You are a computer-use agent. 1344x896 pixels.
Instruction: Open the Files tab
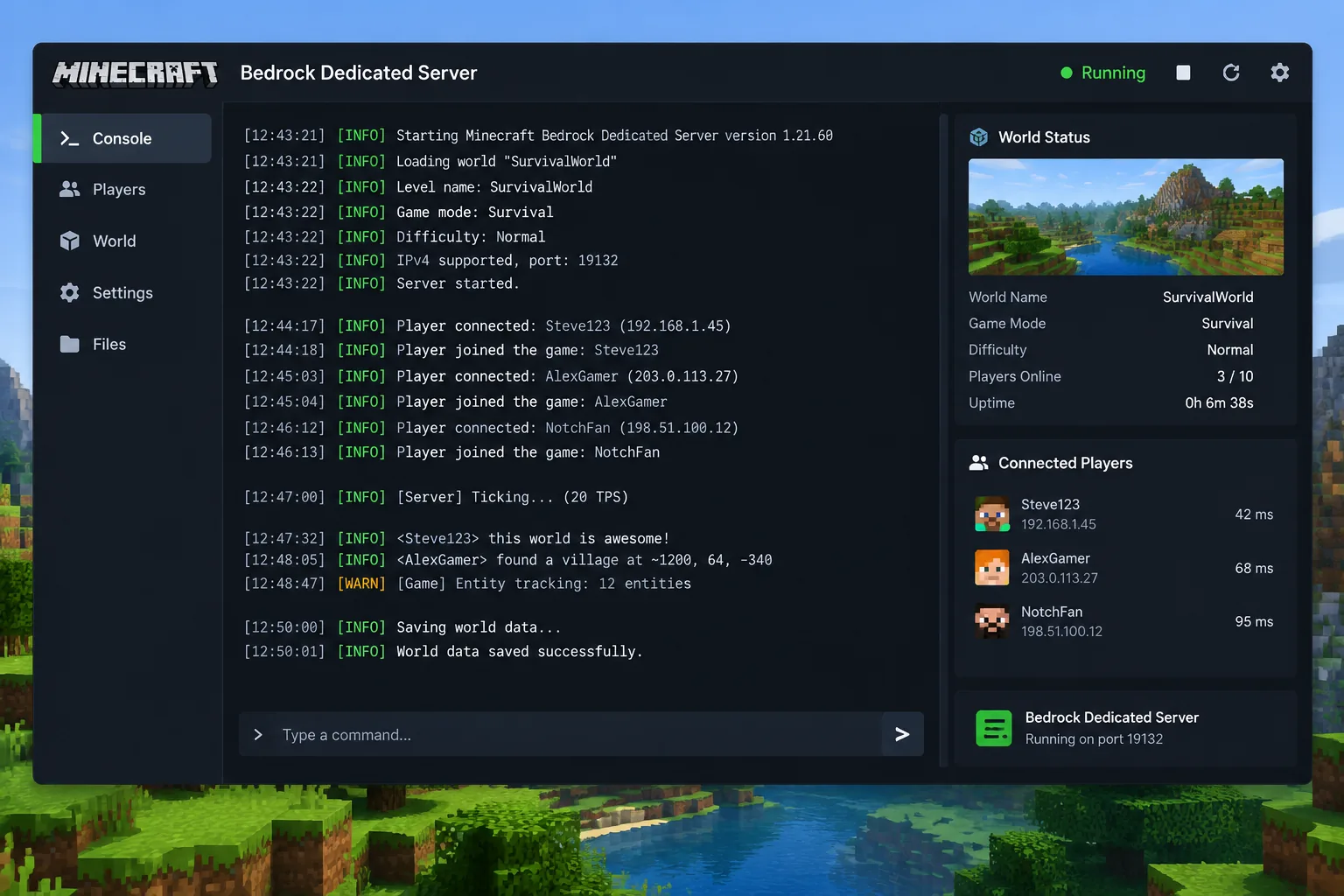click(x=122, y=345)
